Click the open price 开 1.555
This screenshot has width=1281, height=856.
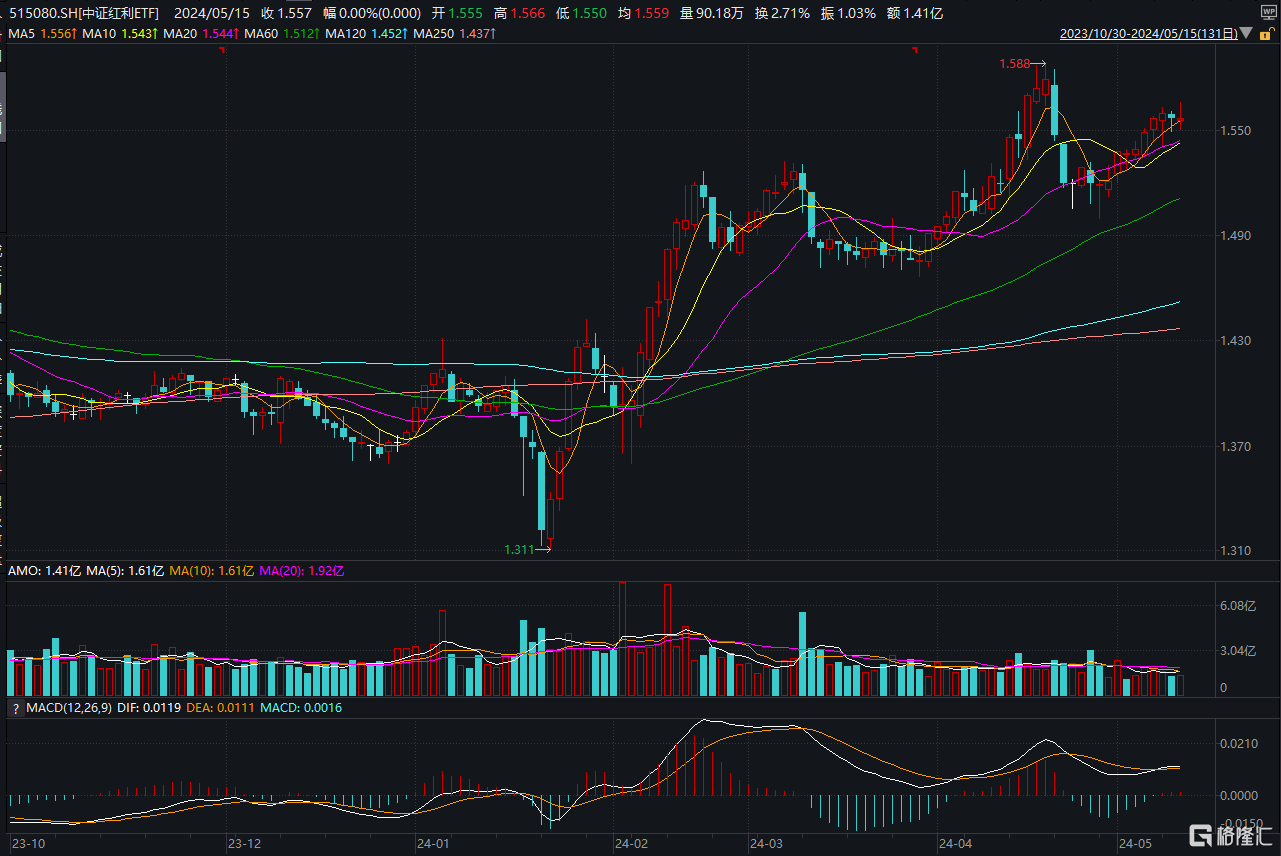458,13
